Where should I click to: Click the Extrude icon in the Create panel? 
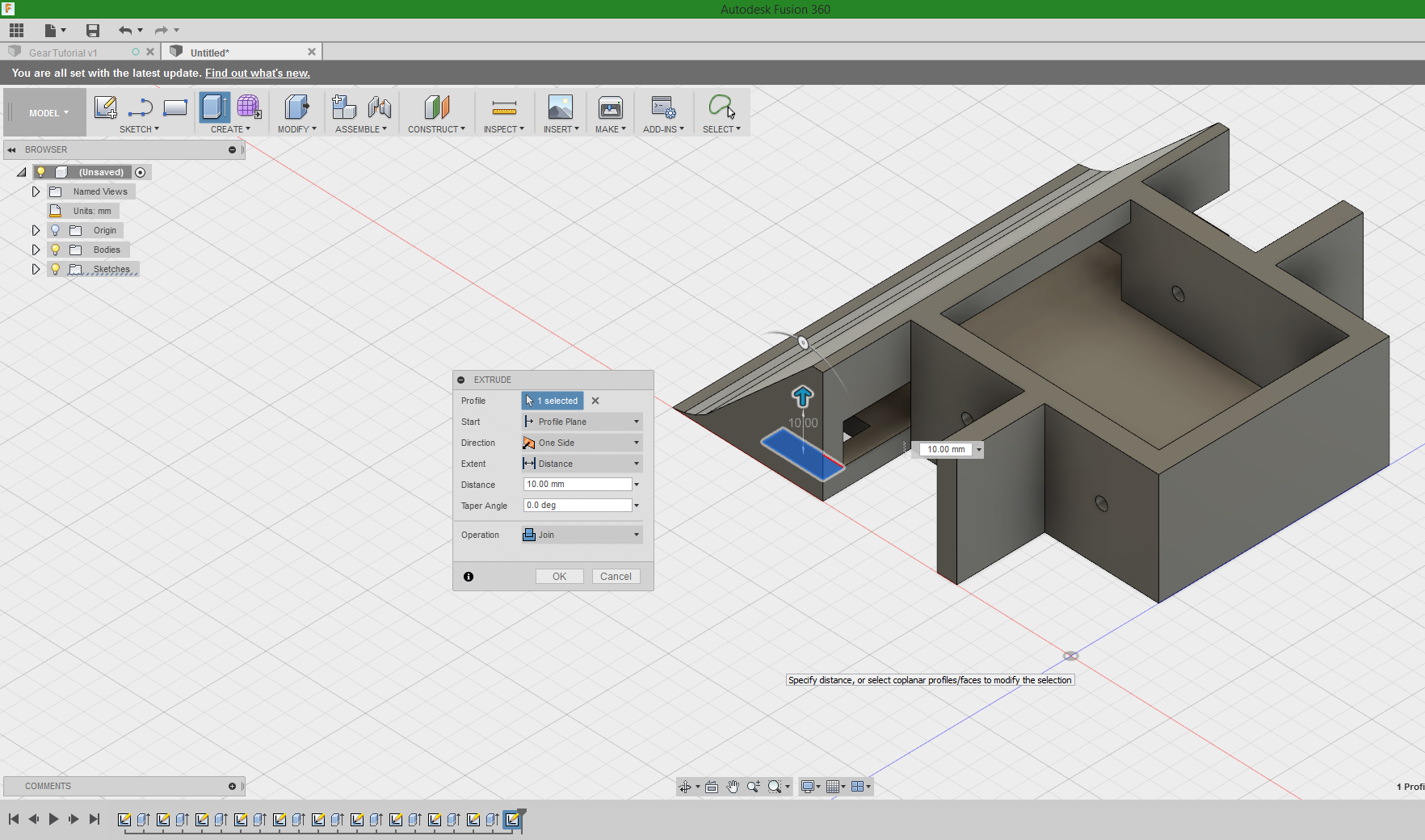coord(213,107)
